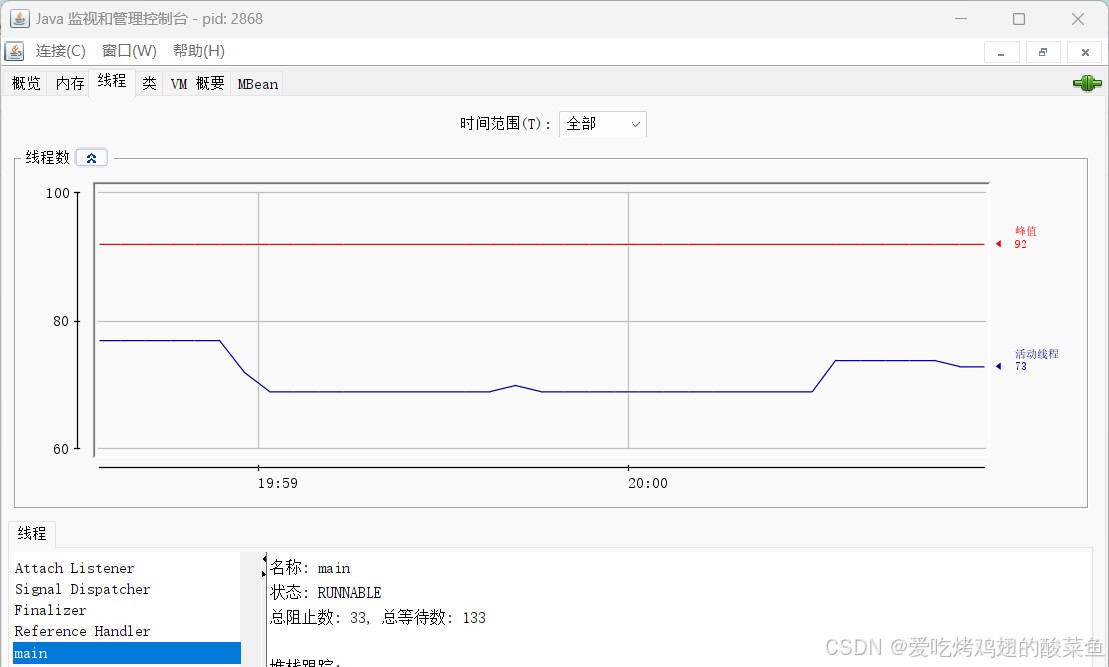
Task: Restore the inner JConsole window
Action: 1043,52
